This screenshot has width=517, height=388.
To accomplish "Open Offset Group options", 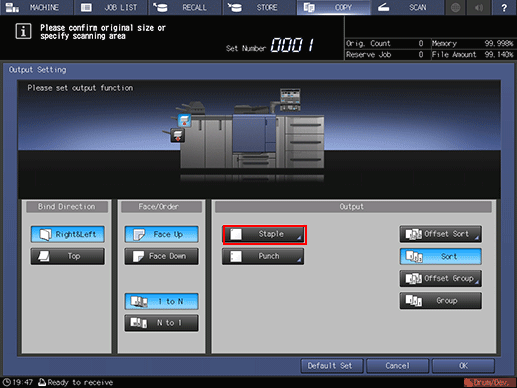I will 441,278.
